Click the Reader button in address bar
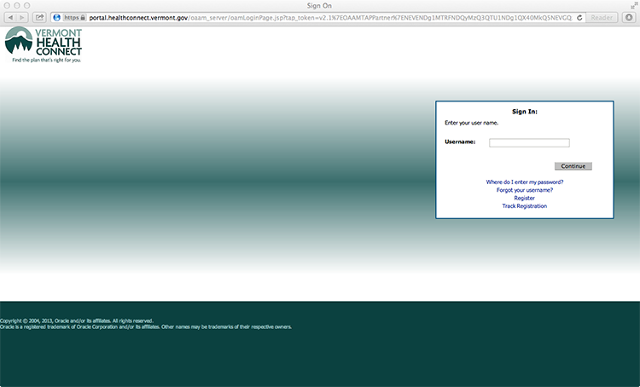This screenshot has height=387, width=640. pos(602,18)
